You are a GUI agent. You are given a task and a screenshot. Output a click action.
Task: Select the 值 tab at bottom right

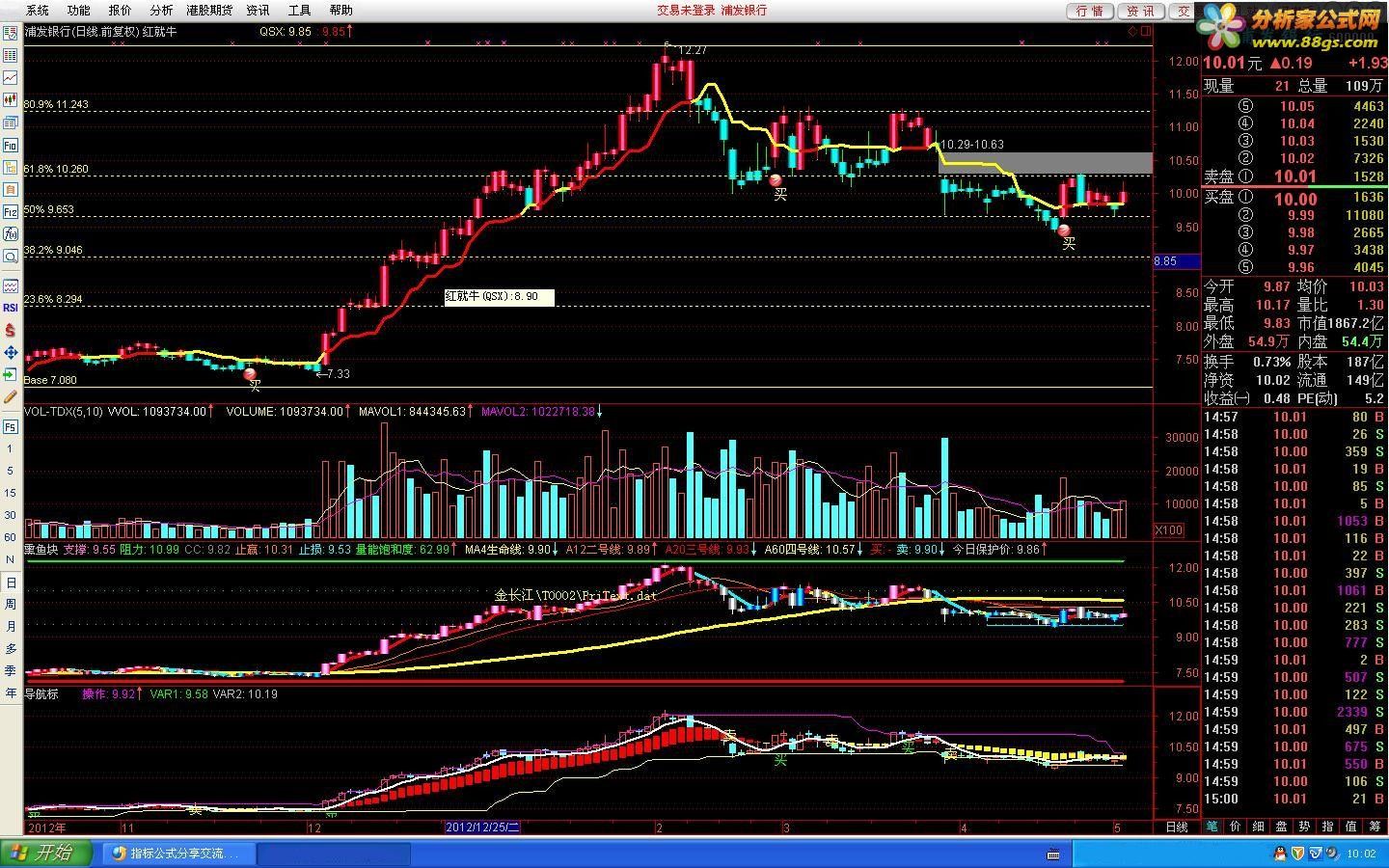1351,827
